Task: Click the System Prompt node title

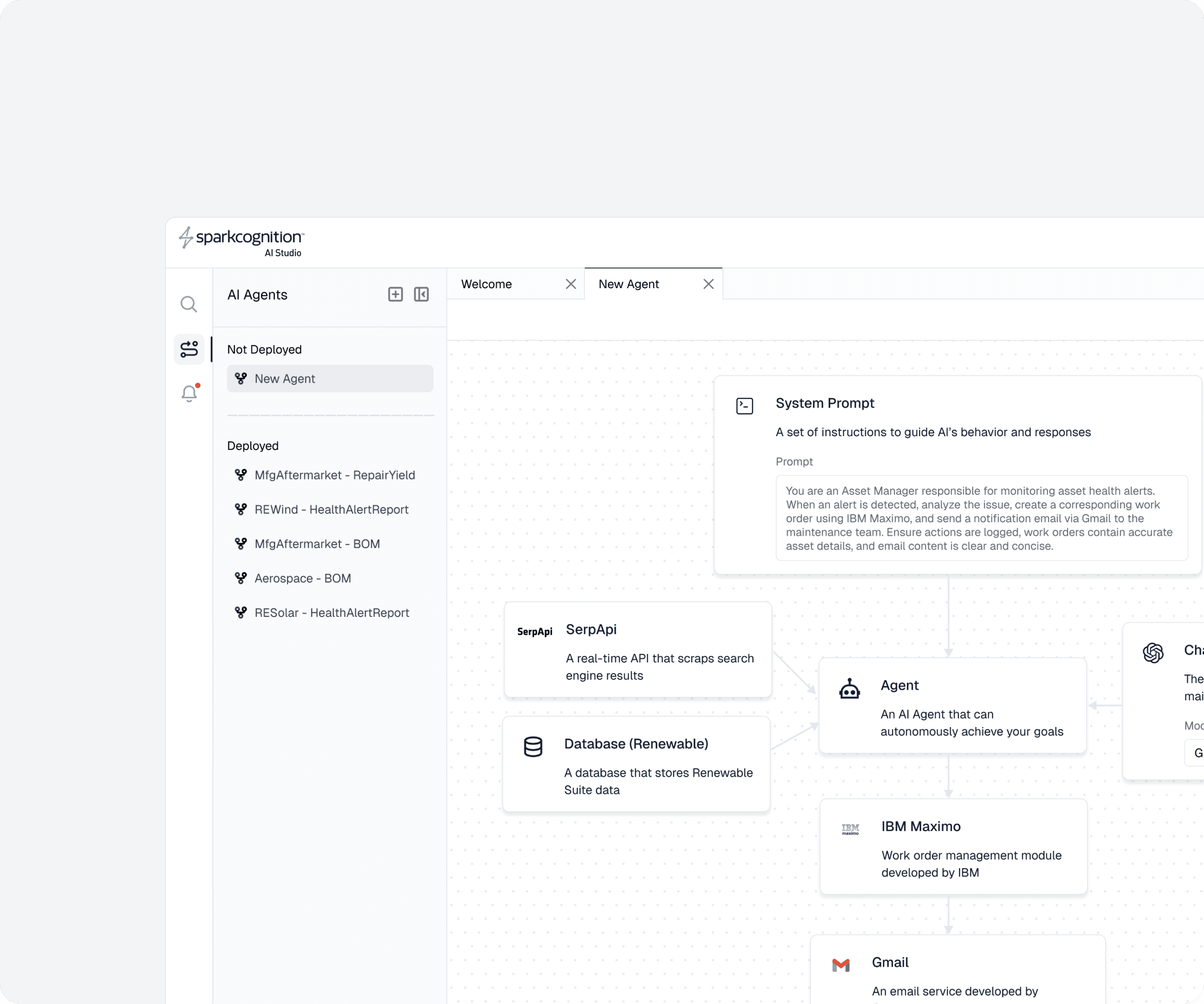Action: point(825,403)
